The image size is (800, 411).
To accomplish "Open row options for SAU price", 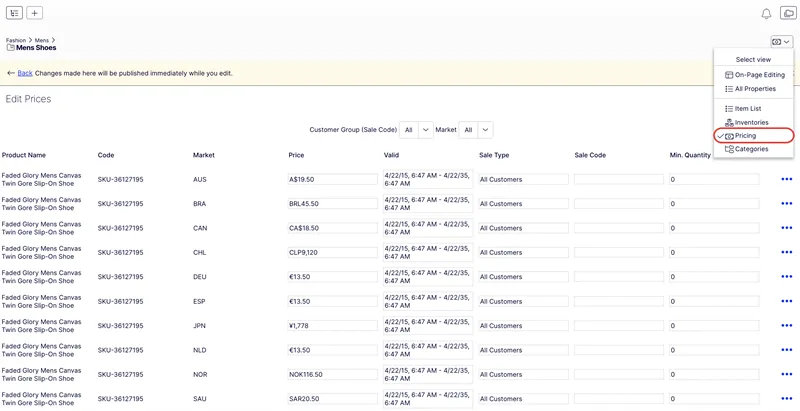I will 786,399.
